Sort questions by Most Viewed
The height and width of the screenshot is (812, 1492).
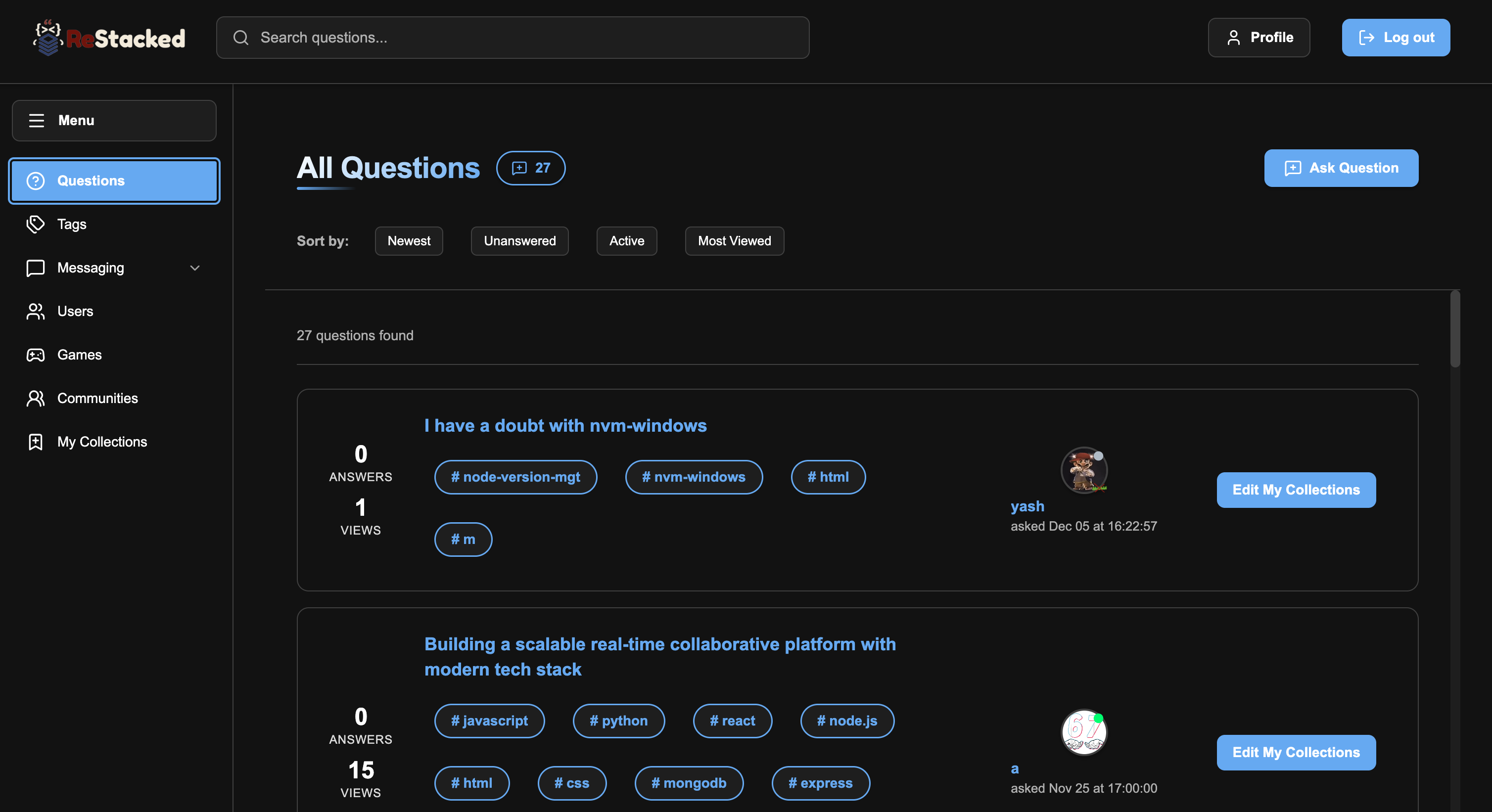[x=734, y=241]
